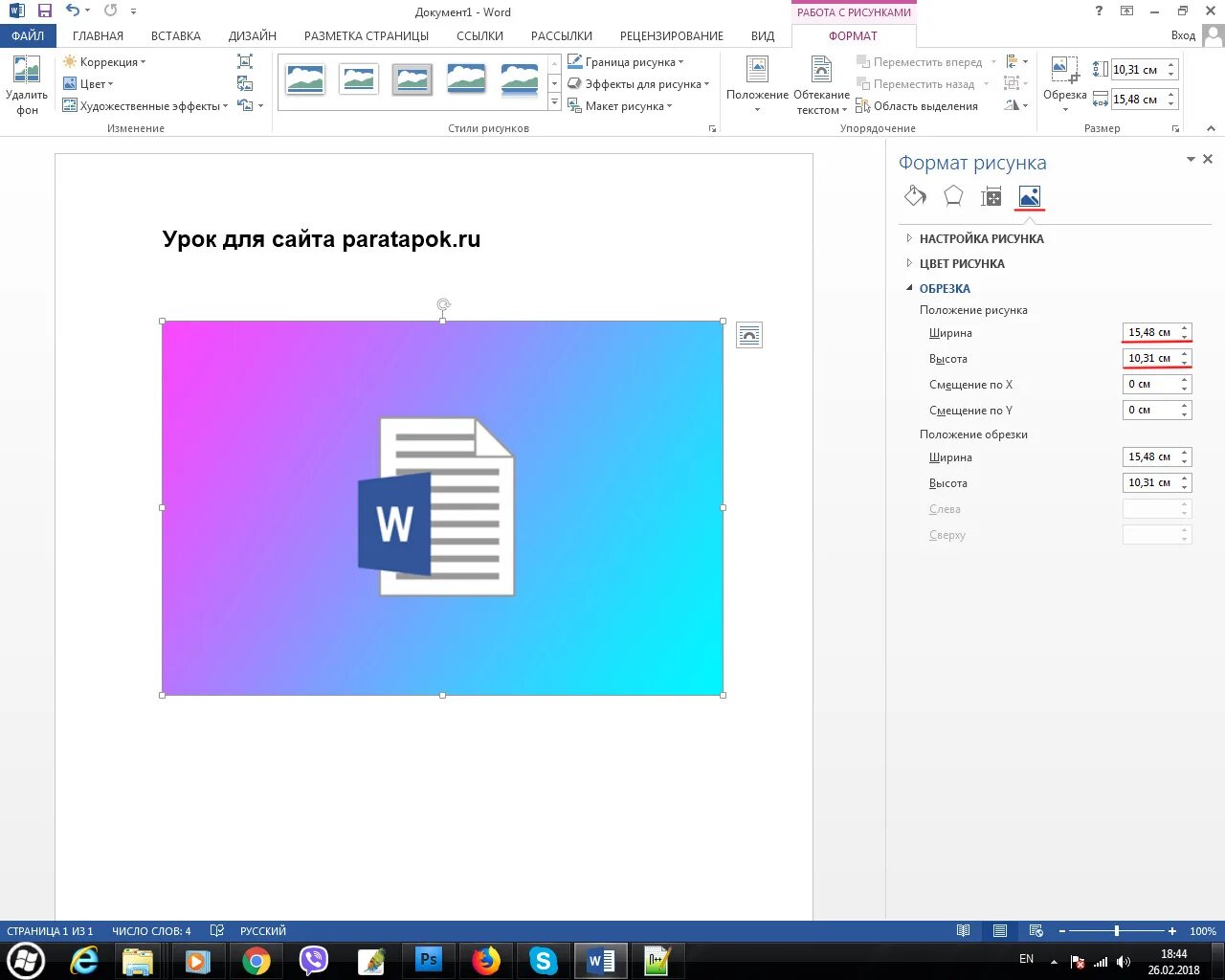Click the proofing spelling check icon in status bar
The height and width of the screenshot is (980, 1225).
coord(217,931)
